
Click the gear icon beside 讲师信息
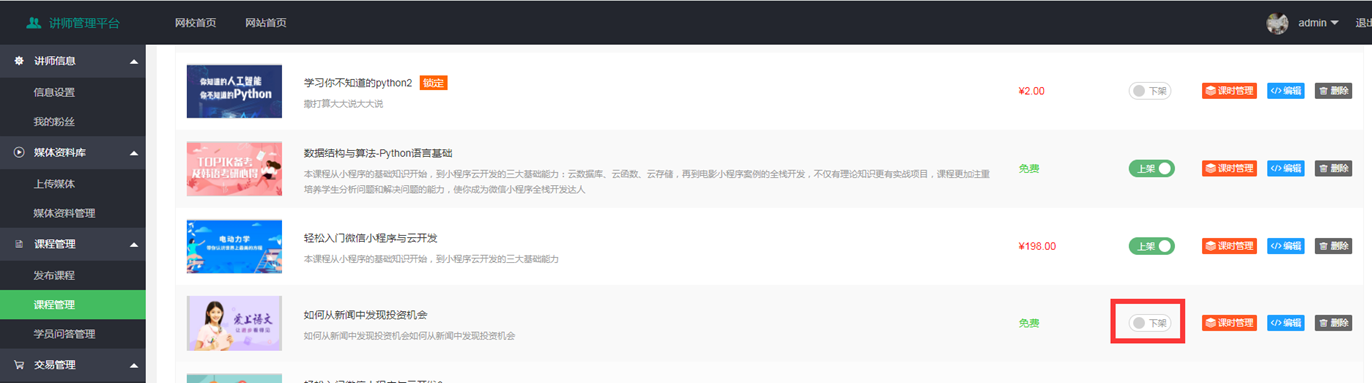18,61
